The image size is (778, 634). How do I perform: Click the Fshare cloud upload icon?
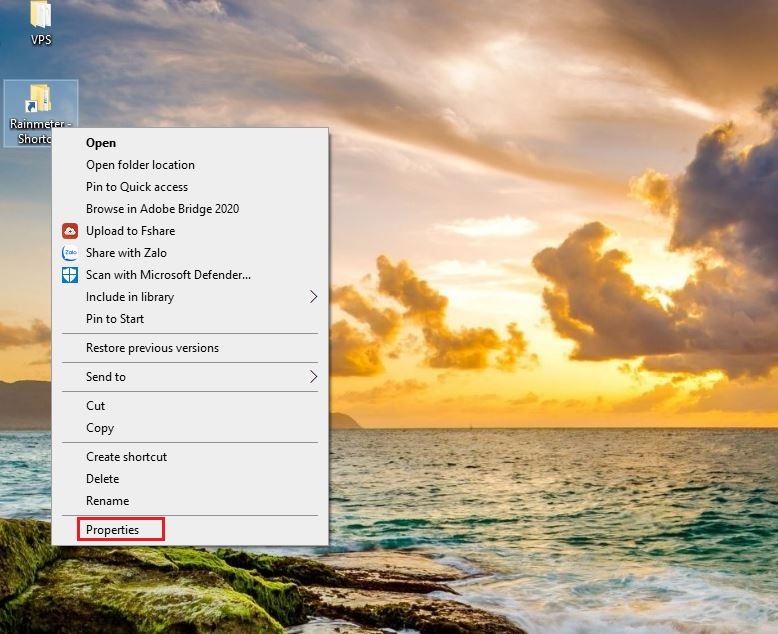coord(70,231)
